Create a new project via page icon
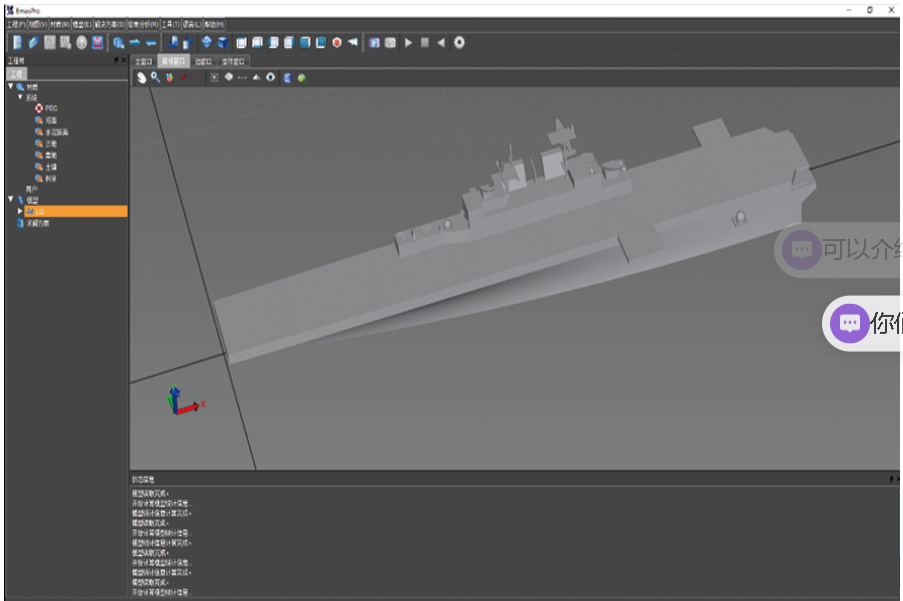The height and width of the screenshot is (601, 903). pyautogui.click(x=17, y=42)
